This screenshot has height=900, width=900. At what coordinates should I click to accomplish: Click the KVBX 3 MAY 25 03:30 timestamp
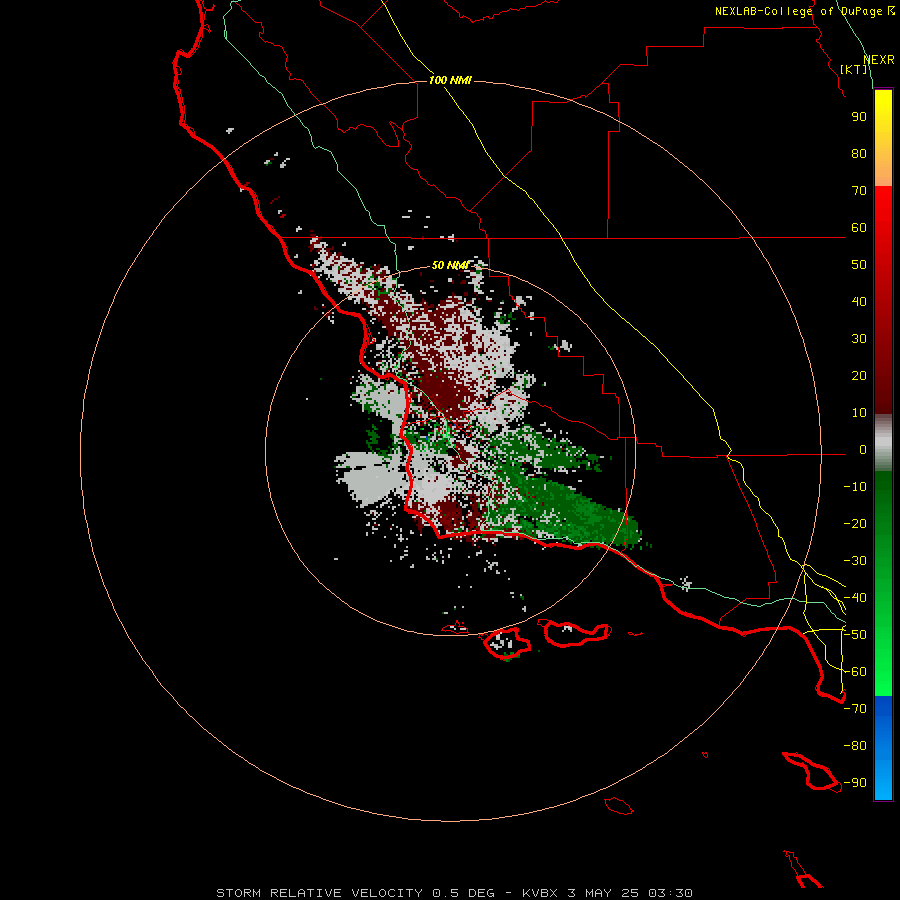click(x=607, y=893)
